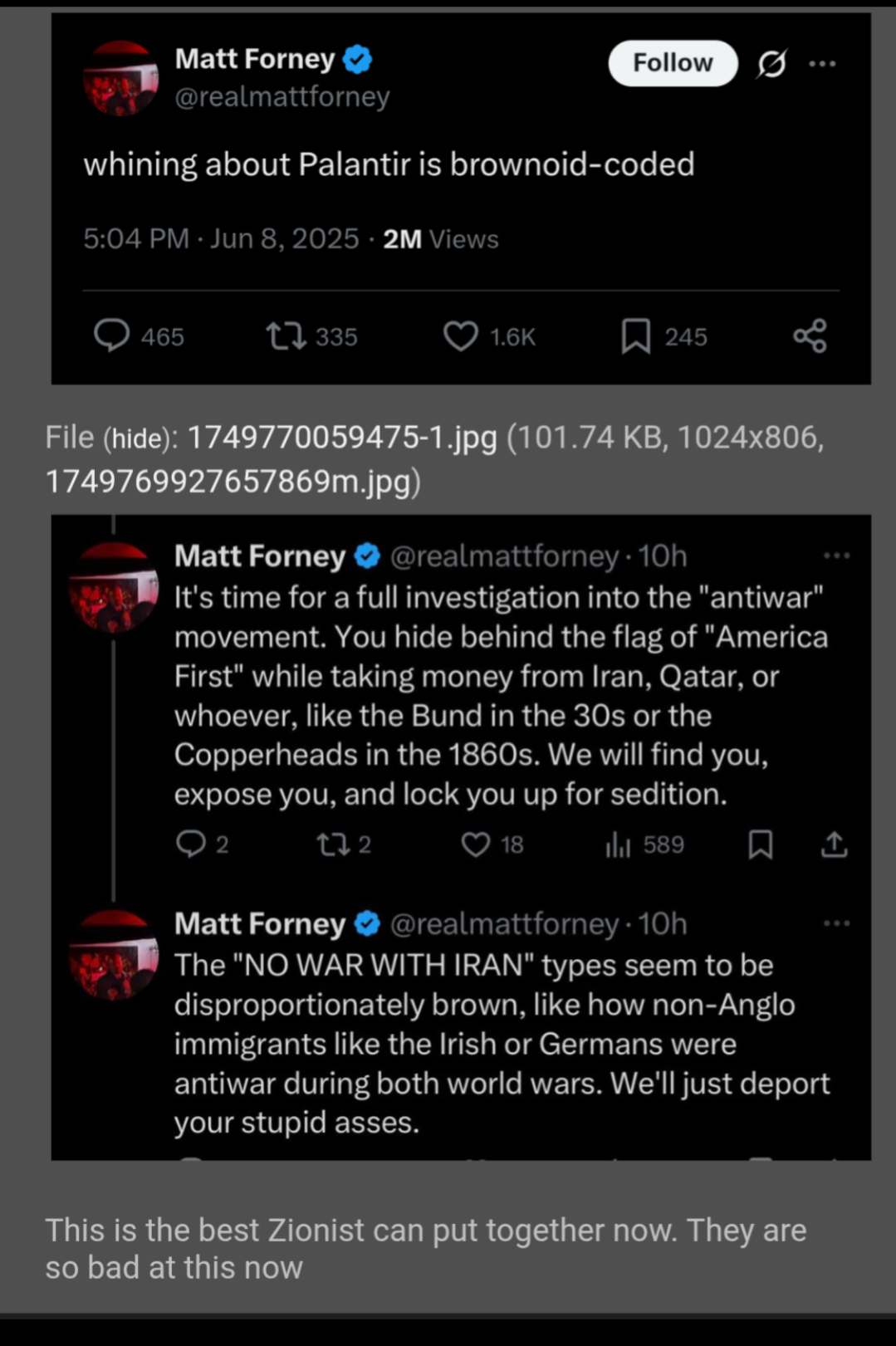Screen dimensions: 896x1346
Task: Open three-dot menu on NO WAR WITH IRAN tweet
Action: [x=836, y=923]
